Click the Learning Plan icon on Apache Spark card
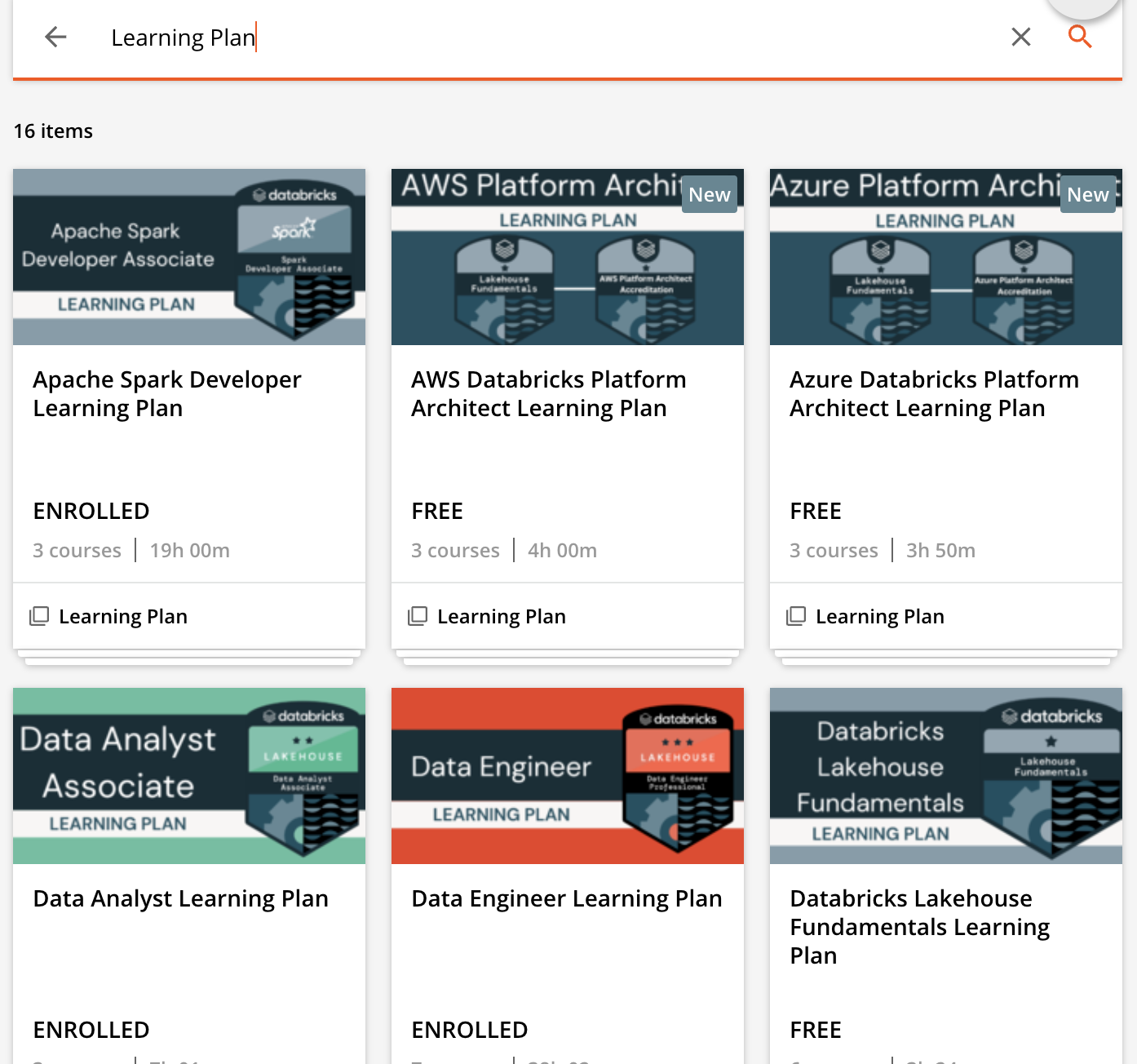 point(39,616)
